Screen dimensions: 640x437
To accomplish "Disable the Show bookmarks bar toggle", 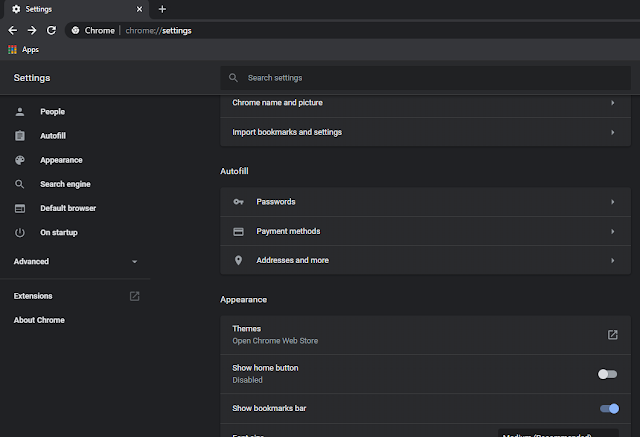I will pos(609,408).
